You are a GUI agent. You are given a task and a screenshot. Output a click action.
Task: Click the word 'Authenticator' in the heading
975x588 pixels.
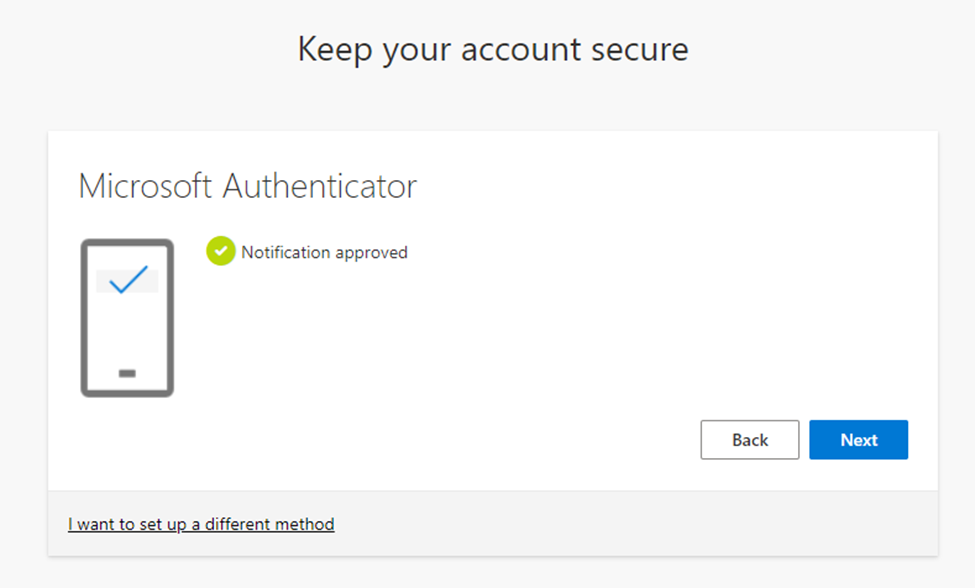[319, 186]
